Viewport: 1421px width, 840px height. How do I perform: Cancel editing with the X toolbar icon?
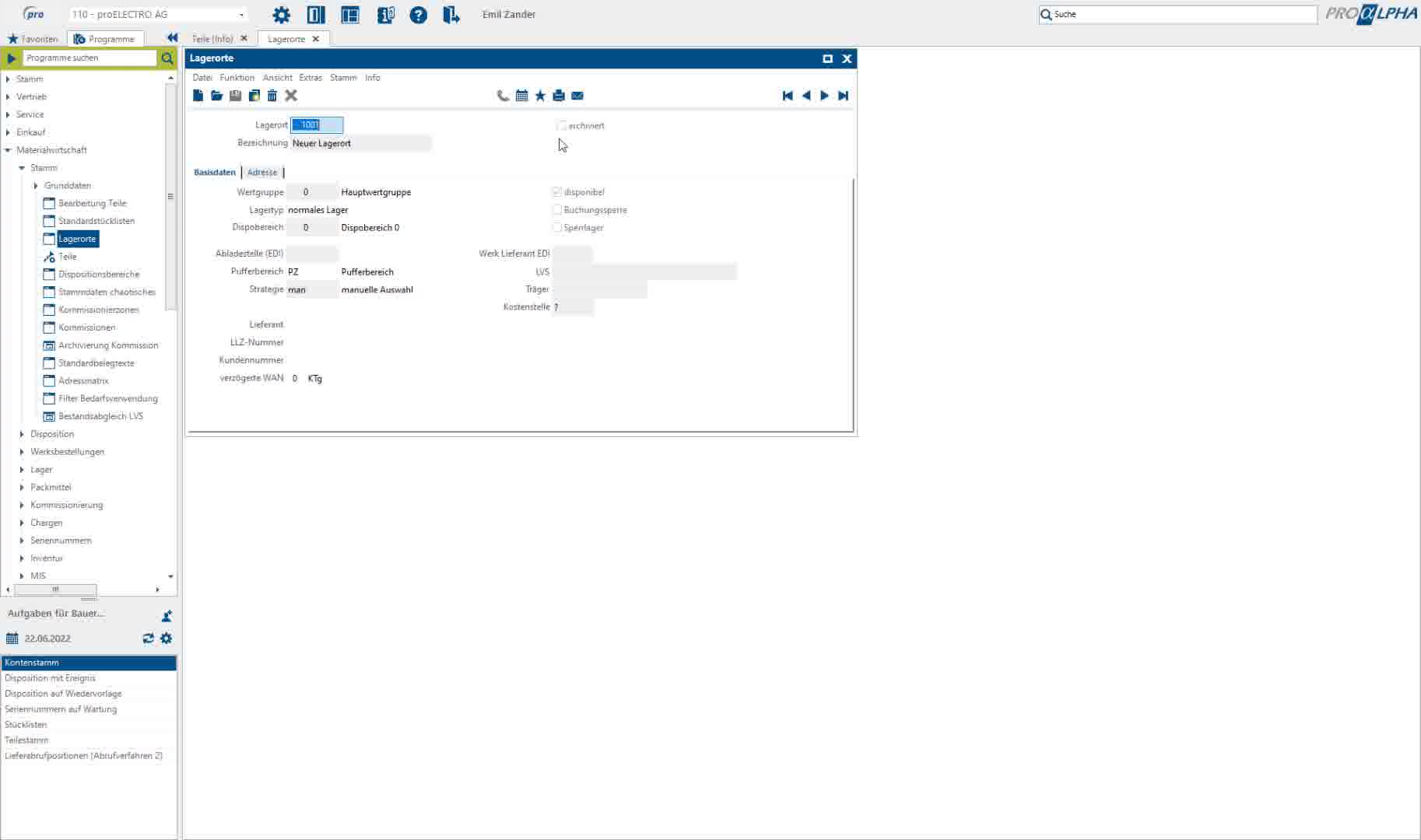tap(291, 96)
